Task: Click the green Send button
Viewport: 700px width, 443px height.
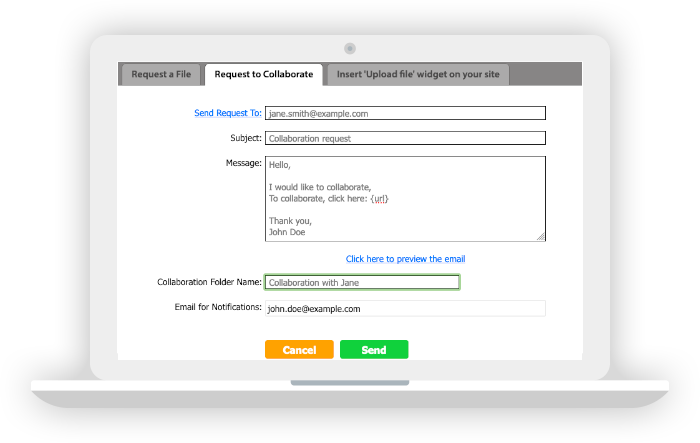Action: [374, 350]
